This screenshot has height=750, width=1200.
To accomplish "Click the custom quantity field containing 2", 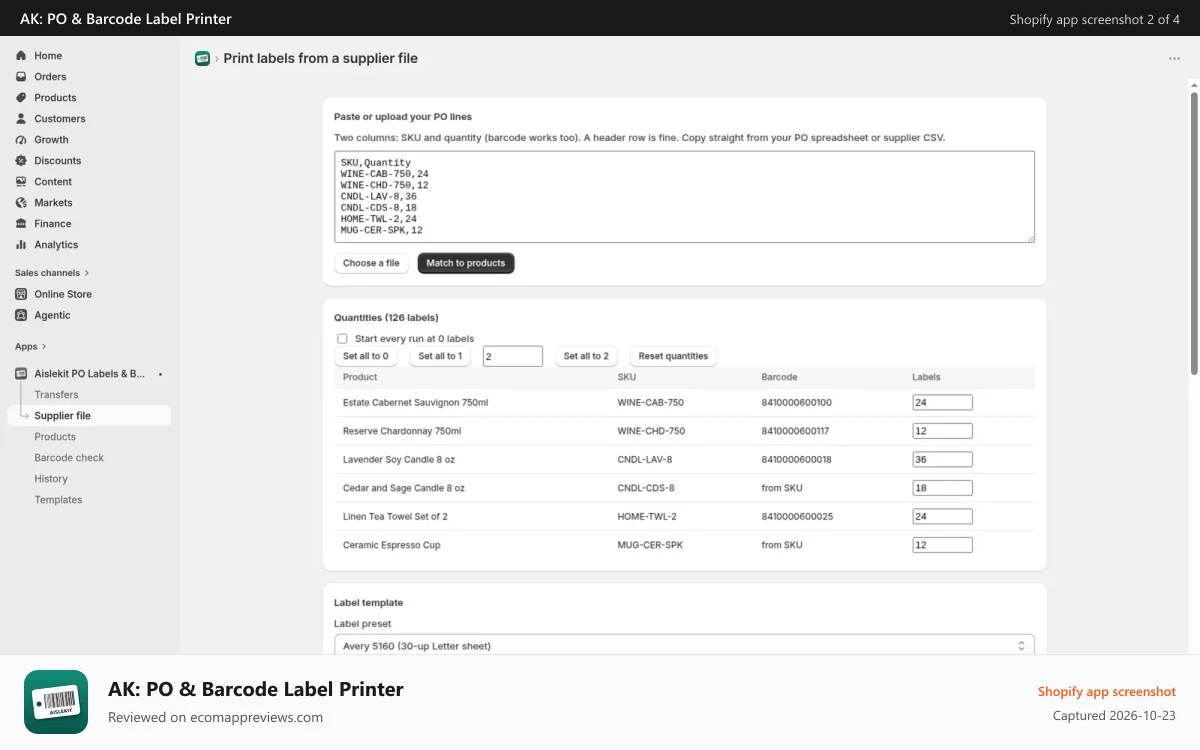I will tap(513, 356).
